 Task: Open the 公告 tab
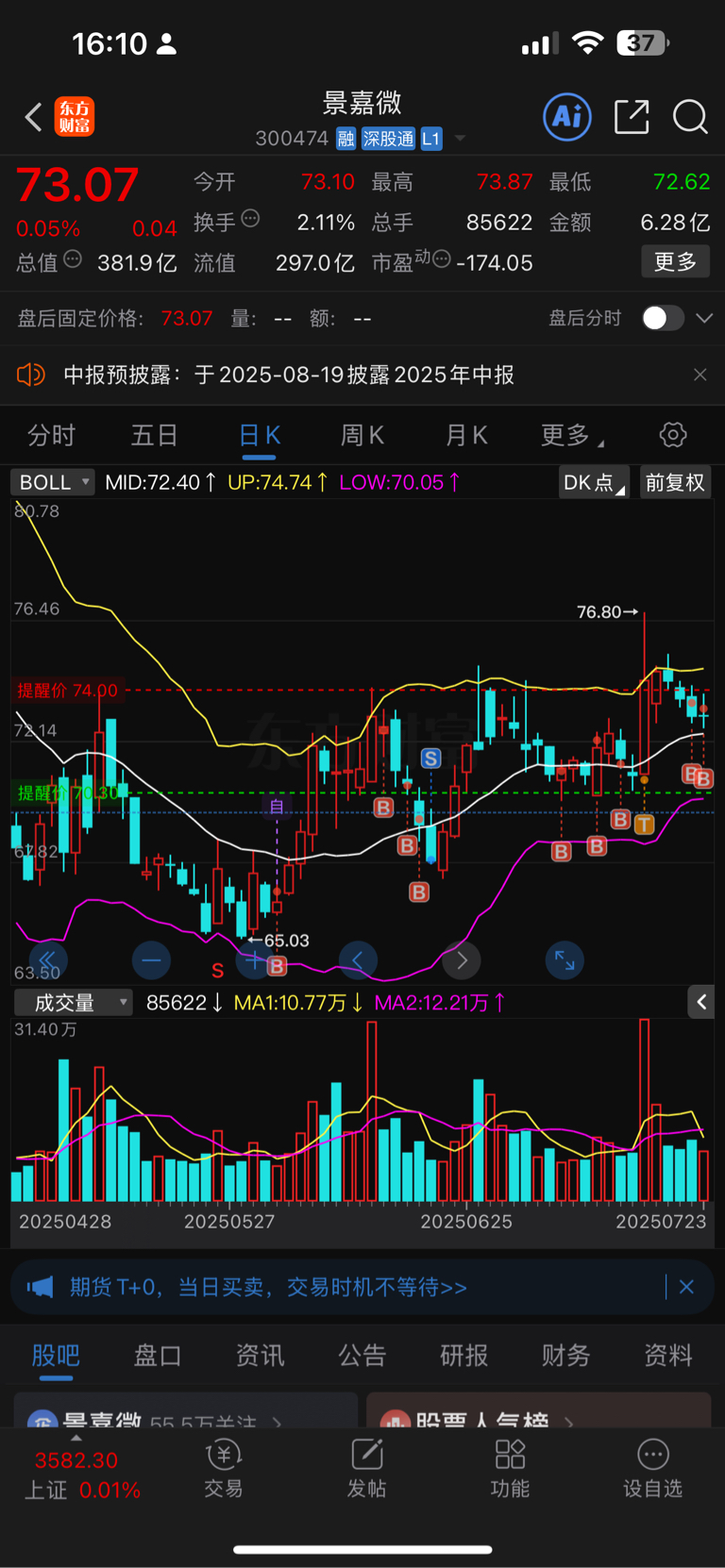coord(362,1355)
